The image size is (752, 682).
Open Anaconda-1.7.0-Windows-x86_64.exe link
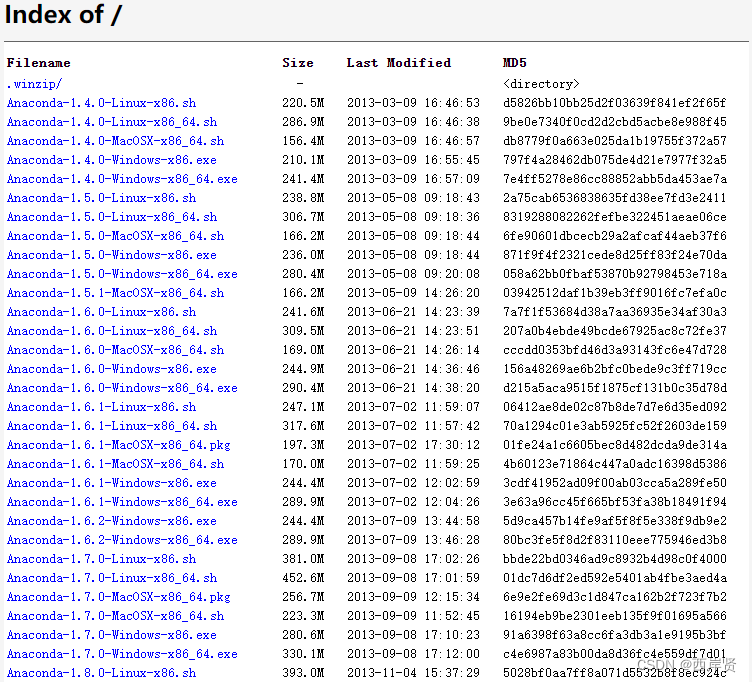pos(122,654)
